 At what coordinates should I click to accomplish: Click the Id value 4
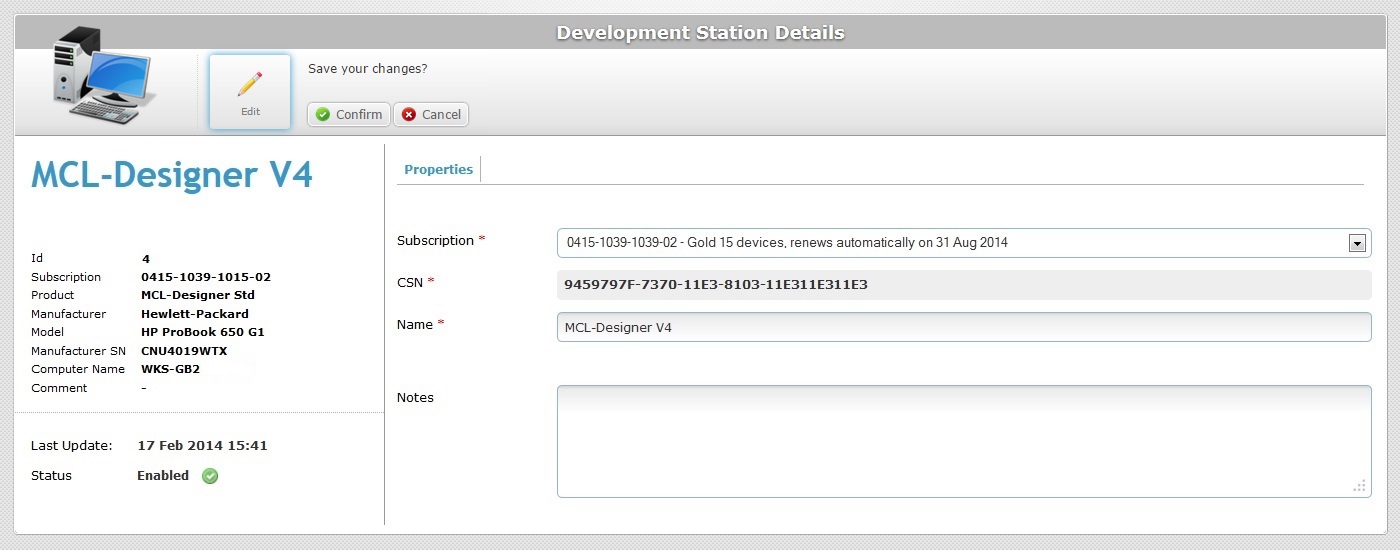(x=146, y=258)
